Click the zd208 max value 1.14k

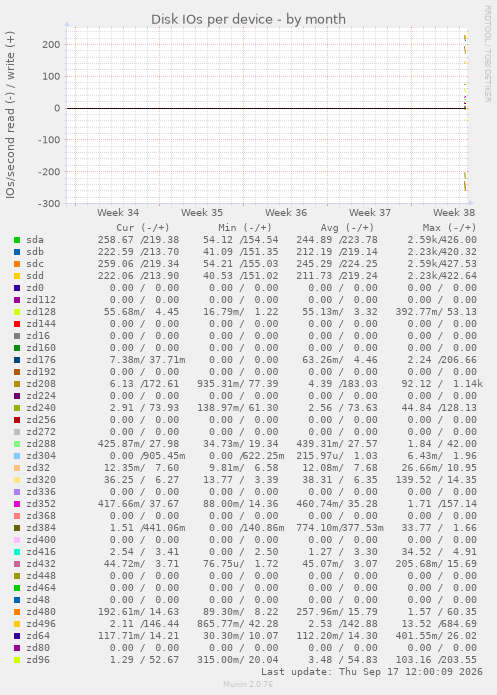coord(468,383)
